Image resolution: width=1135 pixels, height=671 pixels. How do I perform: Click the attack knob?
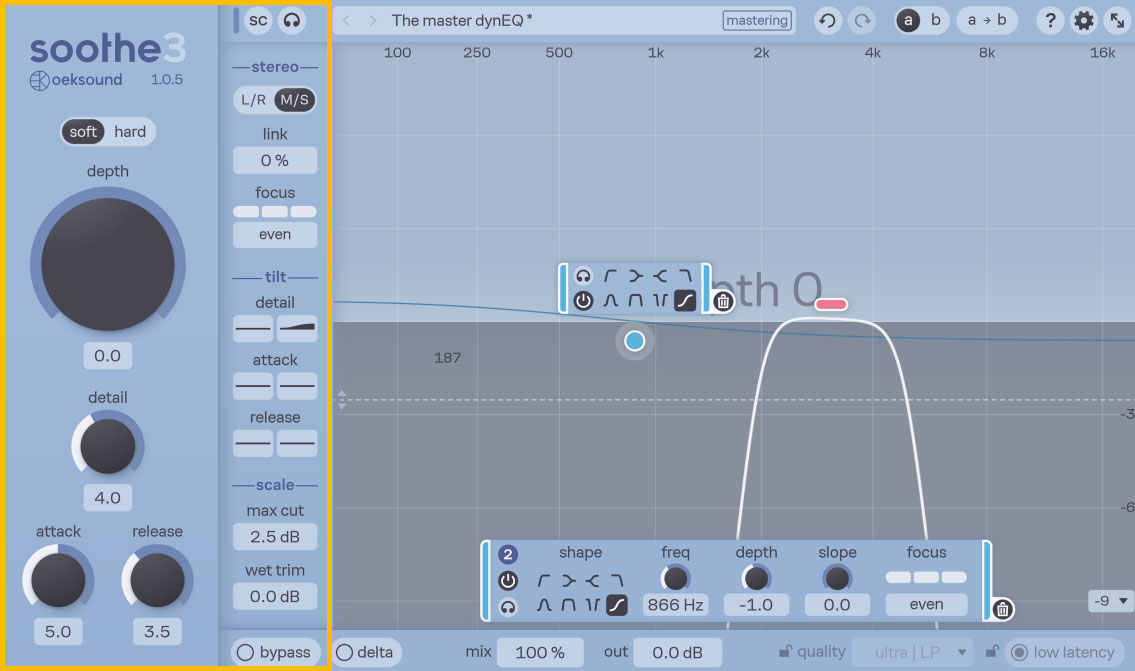pyautogui.click(x=58, y=580)
